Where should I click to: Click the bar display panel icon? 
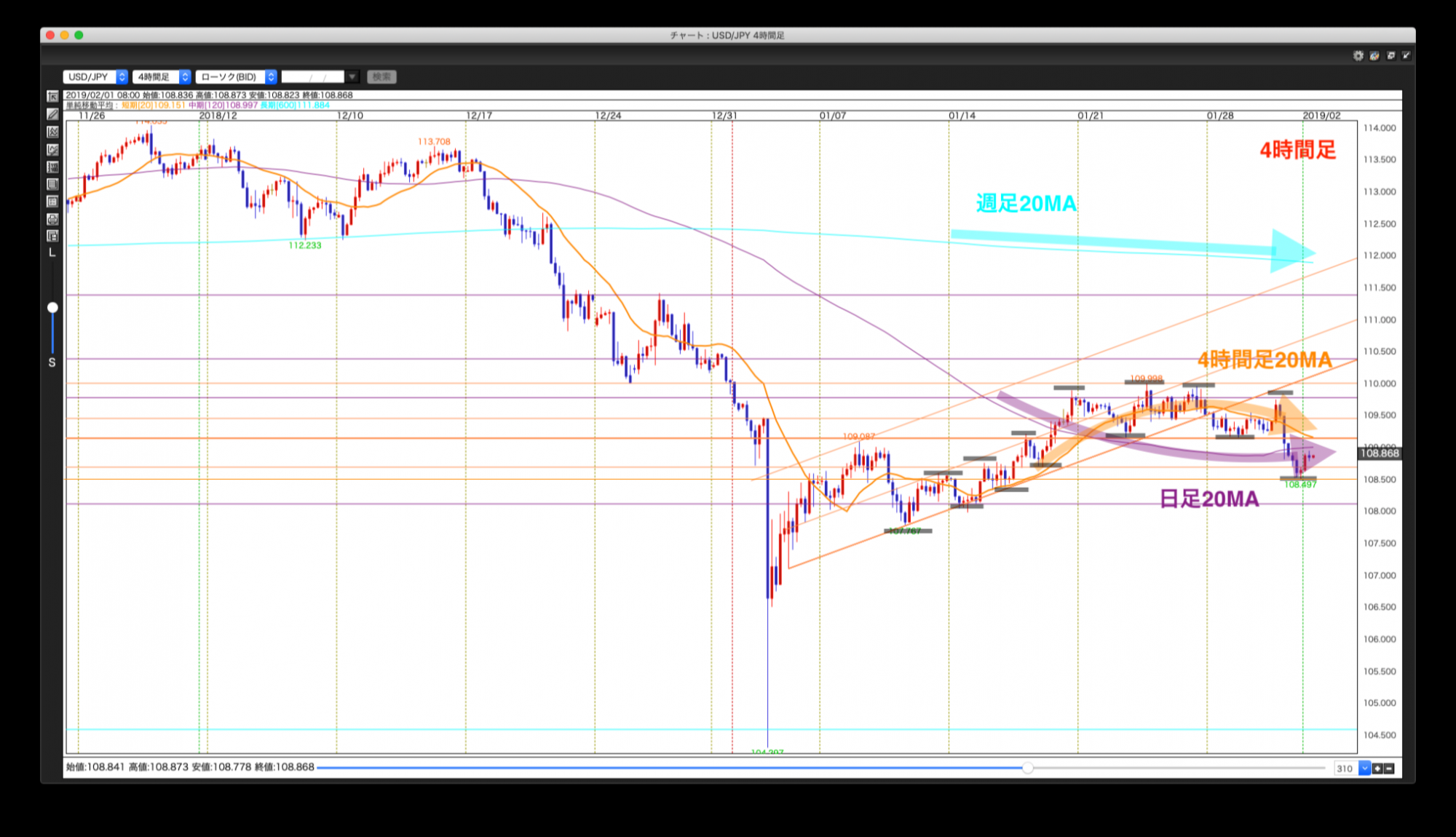(52, 184)
